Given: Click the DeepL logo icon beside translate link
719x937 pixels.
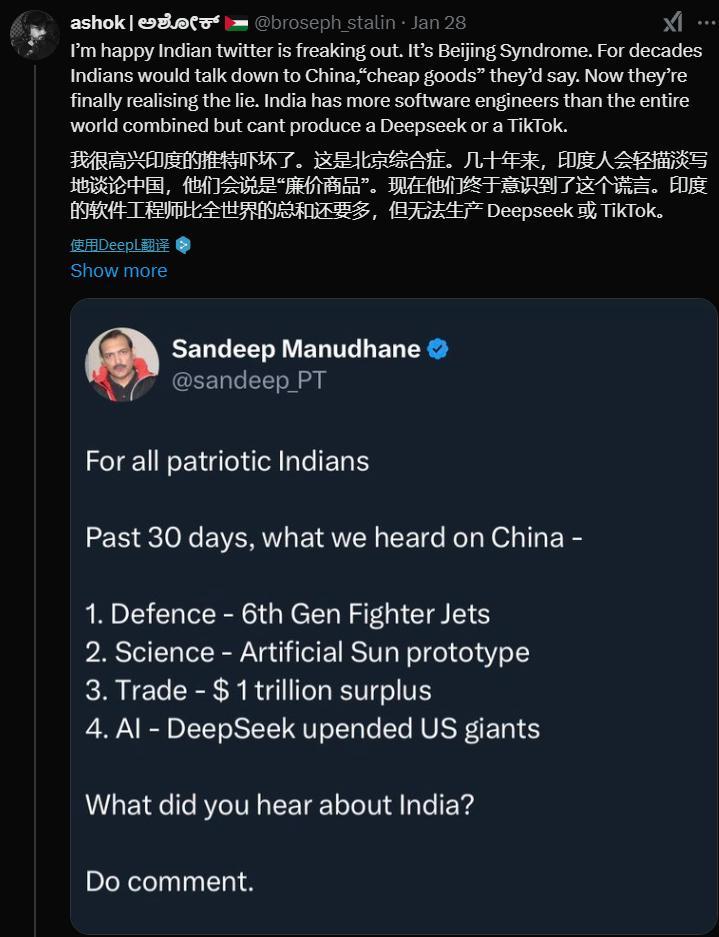Looking at the screenshot, I should click(183, 244).
